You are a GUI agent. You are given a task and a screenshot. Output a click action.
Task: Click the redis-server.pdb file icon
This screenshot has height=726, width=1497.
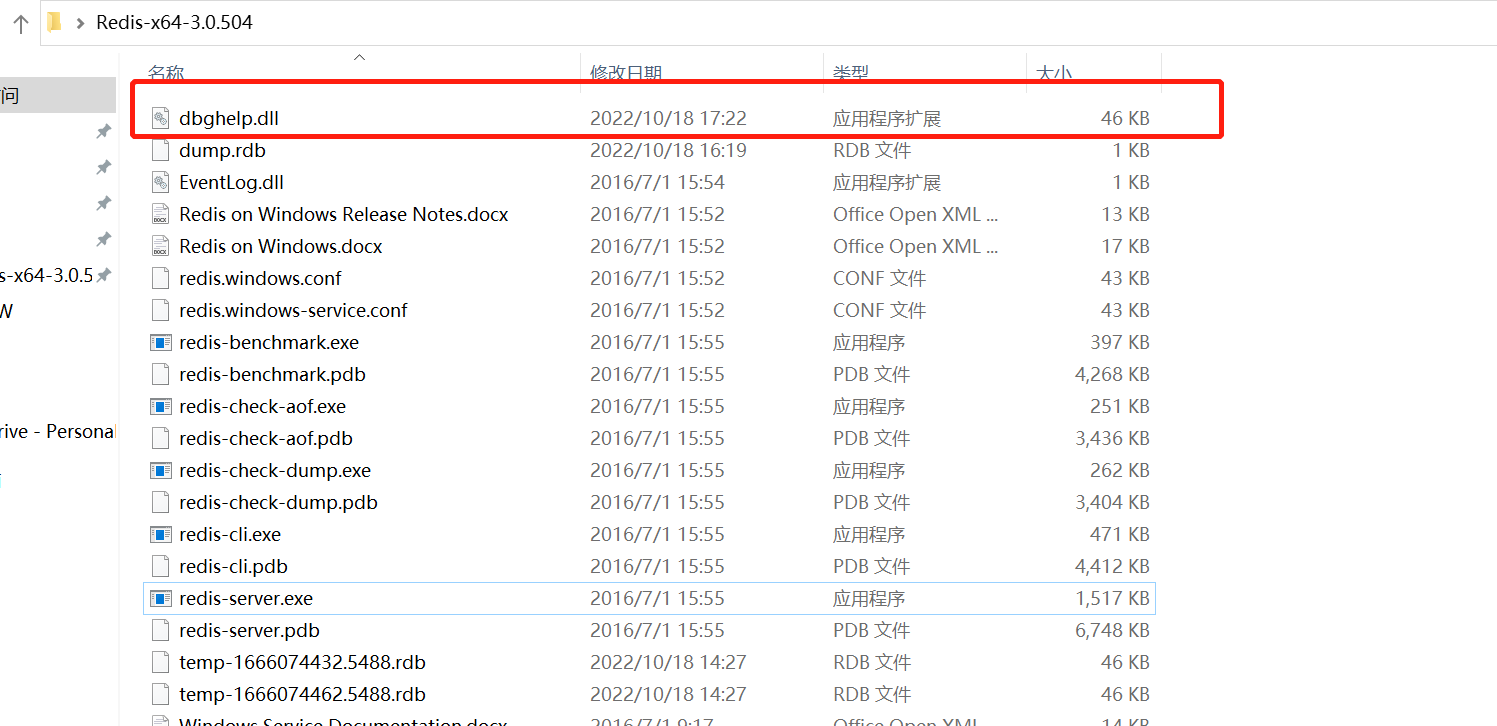[x=160, y=630]
